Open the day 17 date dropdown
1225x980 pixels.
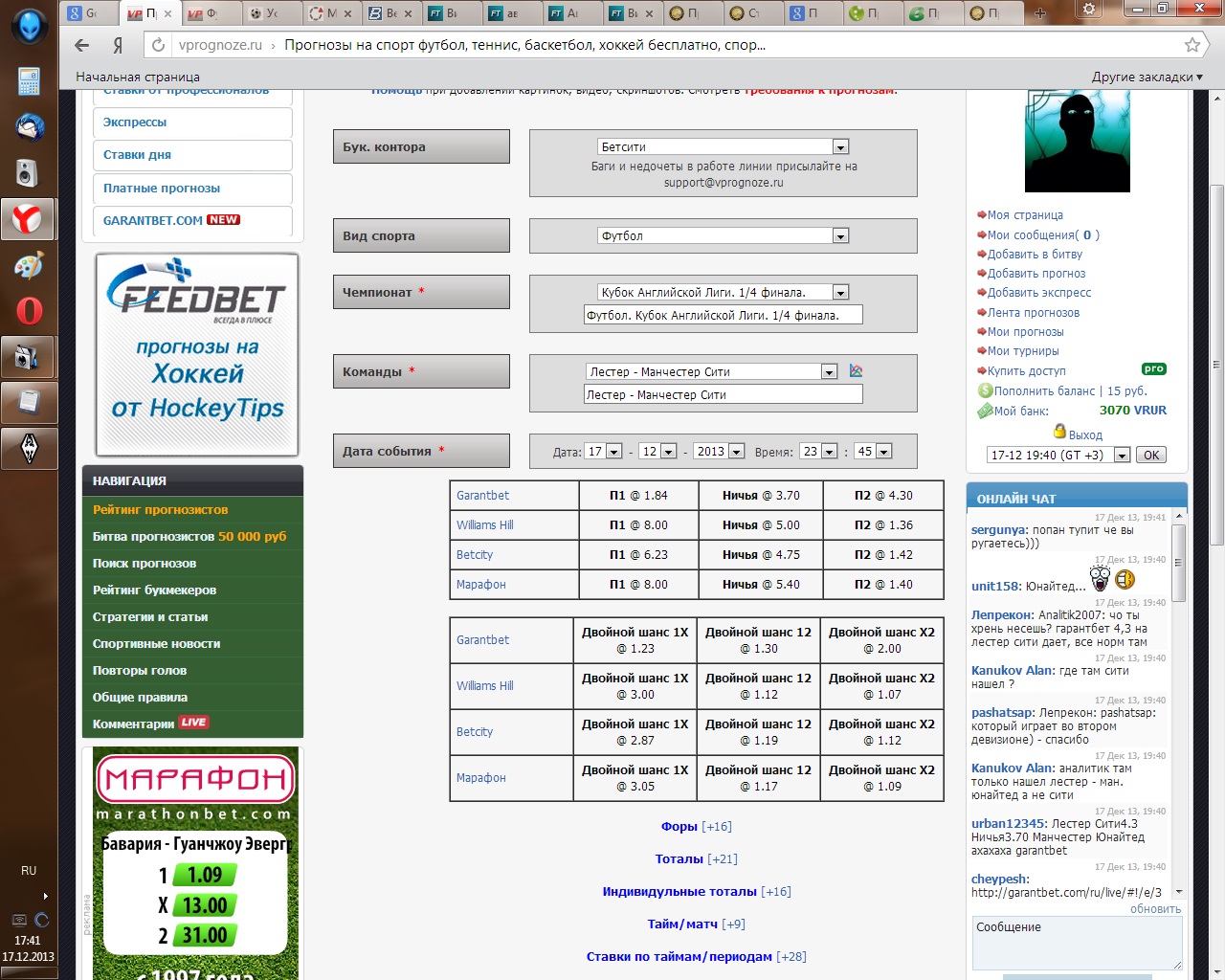[x=604, y=451]
